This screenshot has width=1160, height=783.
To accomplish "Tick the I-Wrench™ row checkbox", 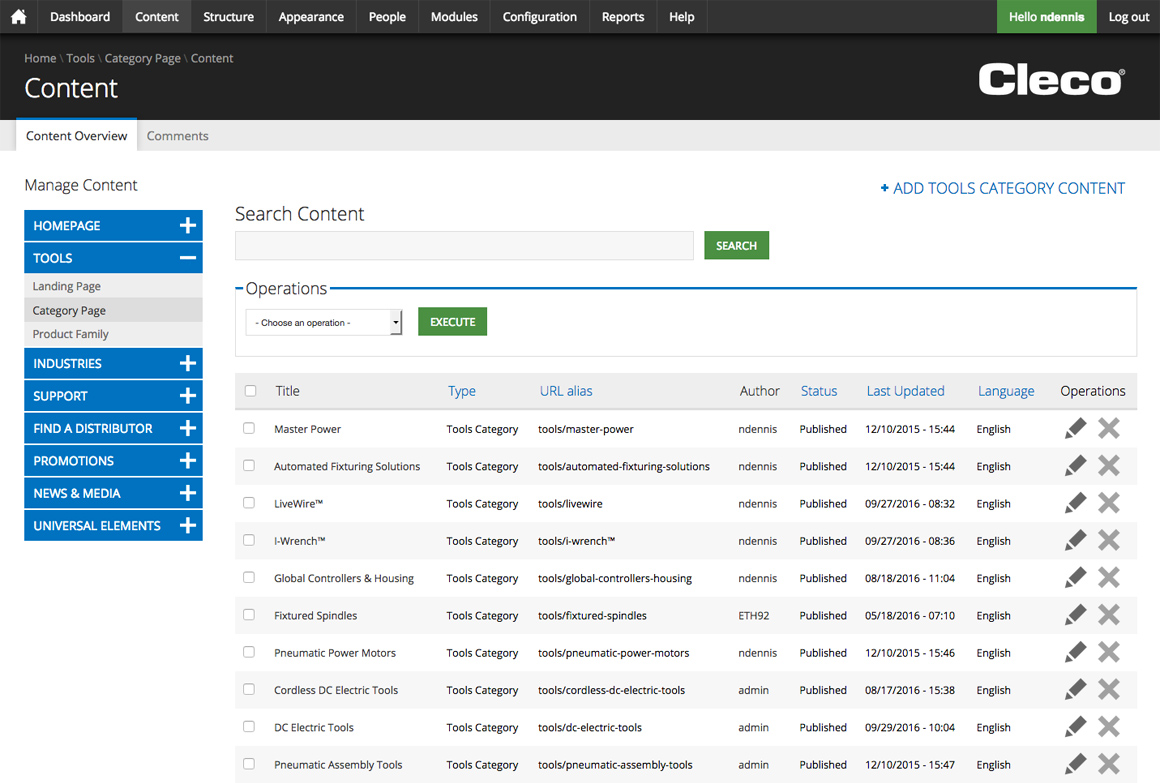I will (x=249, y=540).
